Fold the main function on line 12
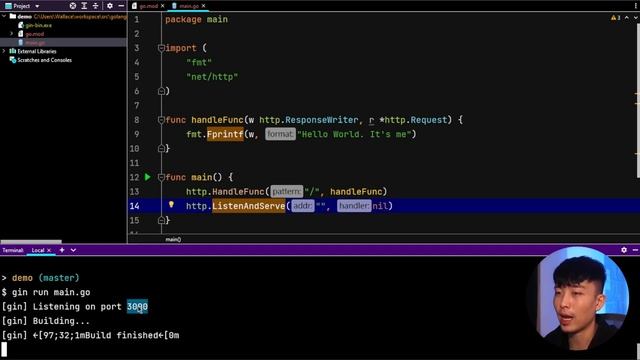The image size is (640, 360). coord(161,177)
